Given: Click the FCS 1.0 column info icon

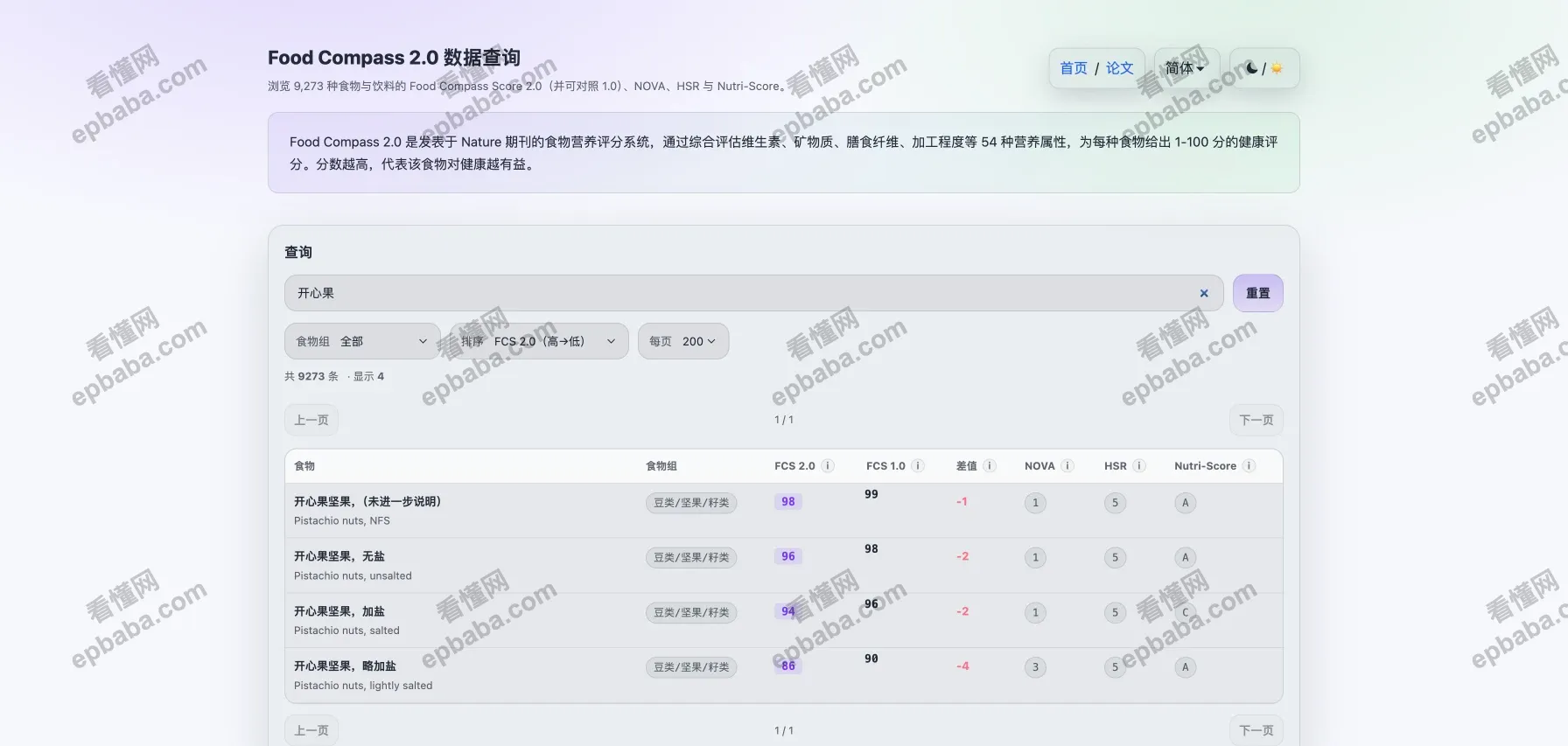Looking at the screenshot, I should (x=918, y=466).
